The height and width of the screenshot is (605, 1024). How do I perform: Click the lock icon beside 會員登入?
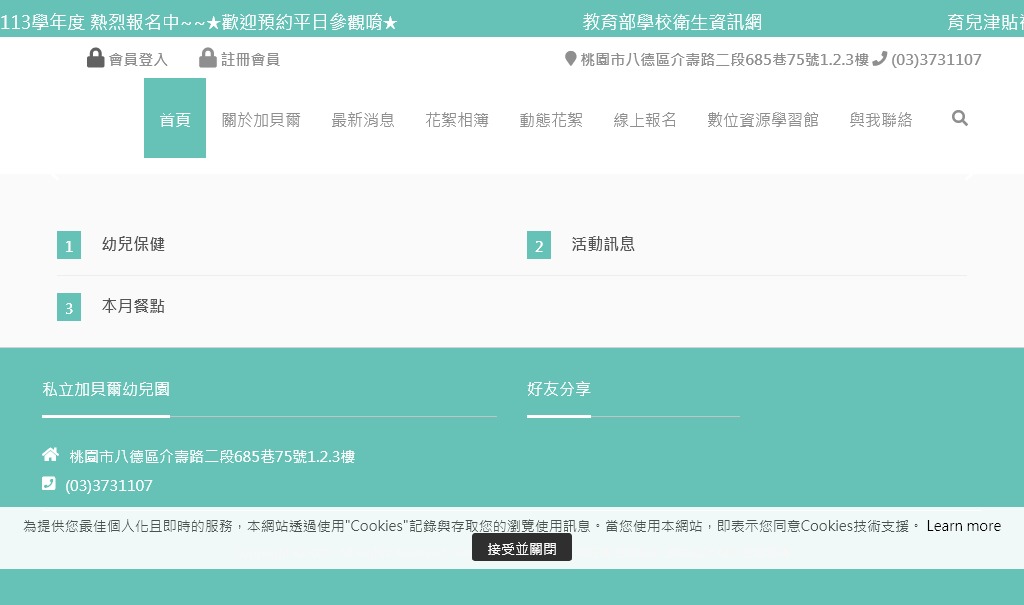[x=96, y=59]
